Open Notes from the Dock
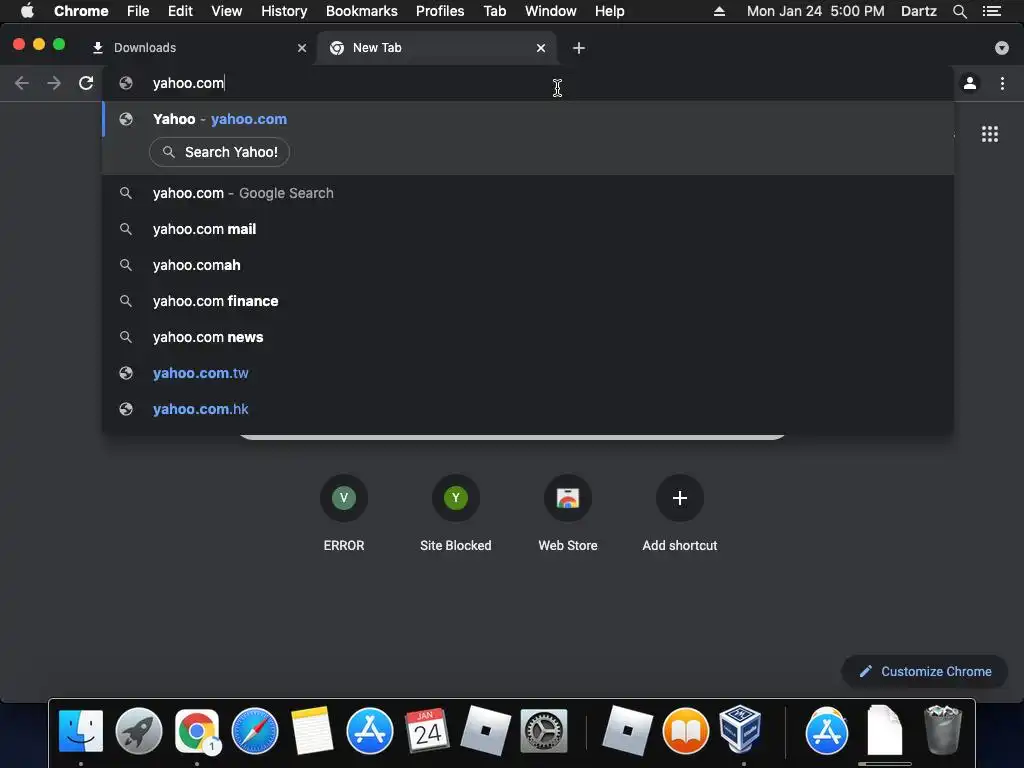The width and height of the screenshot is (1024, 768). [x=312, y=731]
